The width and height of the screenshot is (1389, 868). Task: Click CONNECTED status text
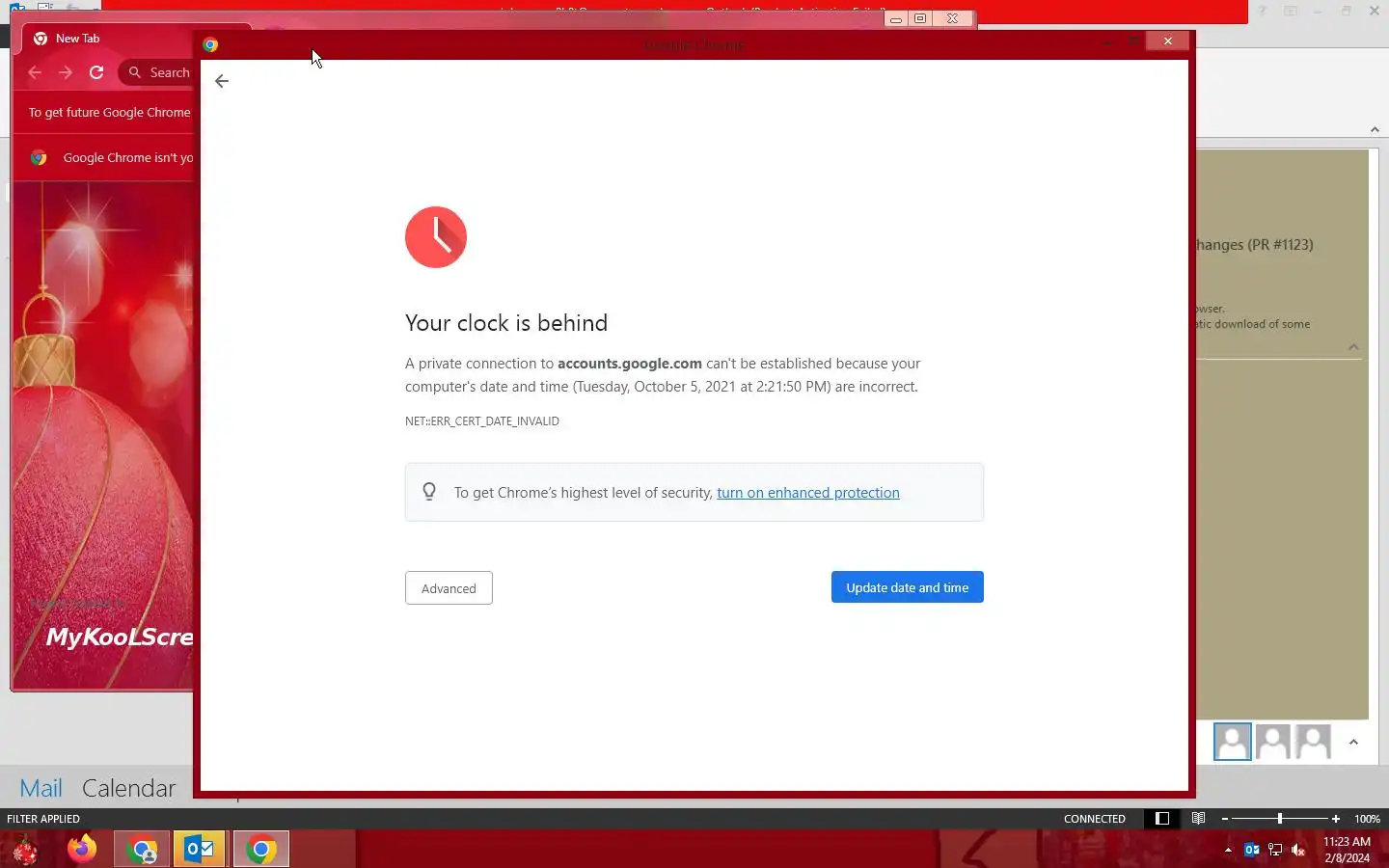(x=1095, y=819)
